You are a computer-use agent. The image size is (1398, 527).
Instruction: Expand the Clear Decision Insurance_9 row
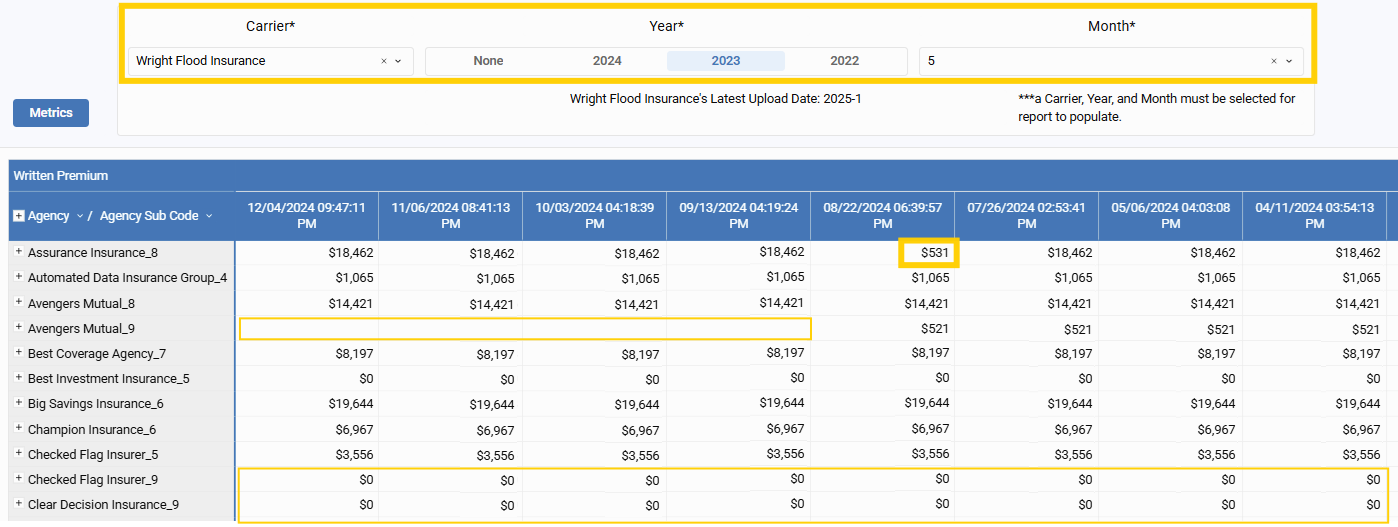(18, 504)
